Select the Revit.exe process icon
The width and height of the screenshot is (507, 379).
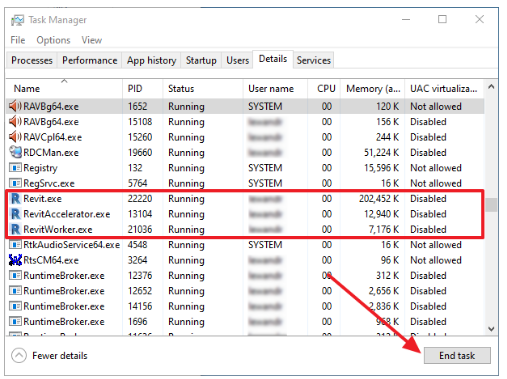[16, 199]
